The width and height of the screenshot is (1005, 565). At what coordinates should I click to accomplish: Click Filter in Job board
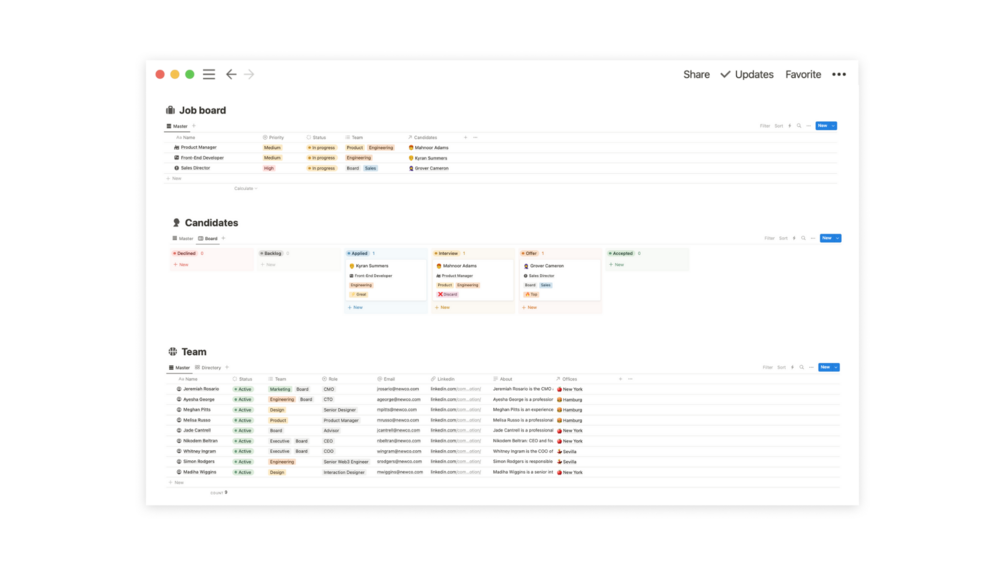pos(765,126)
